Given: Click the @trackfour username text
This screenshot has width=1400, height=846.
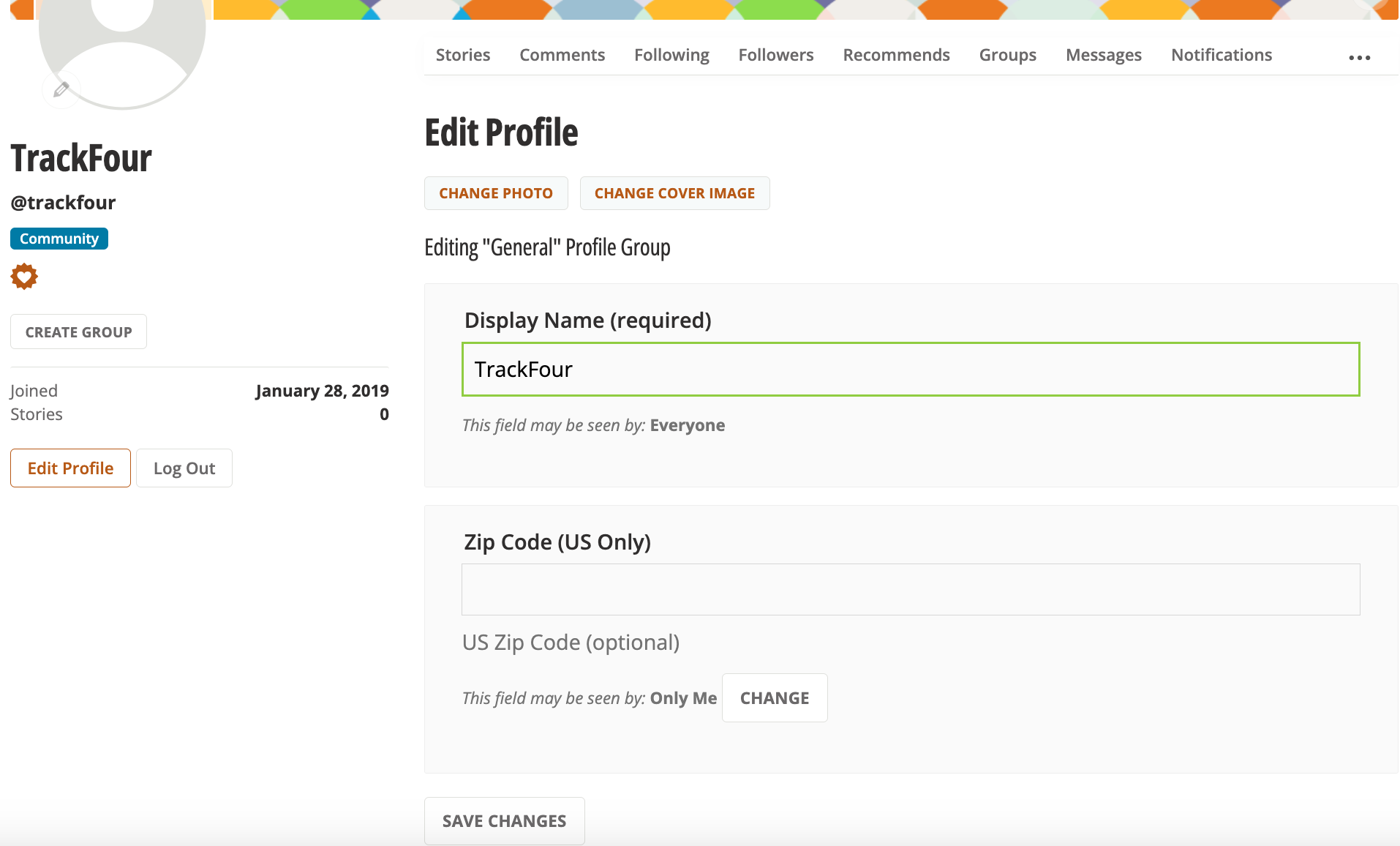Looking at the screenshot, I should pos(63,203).
